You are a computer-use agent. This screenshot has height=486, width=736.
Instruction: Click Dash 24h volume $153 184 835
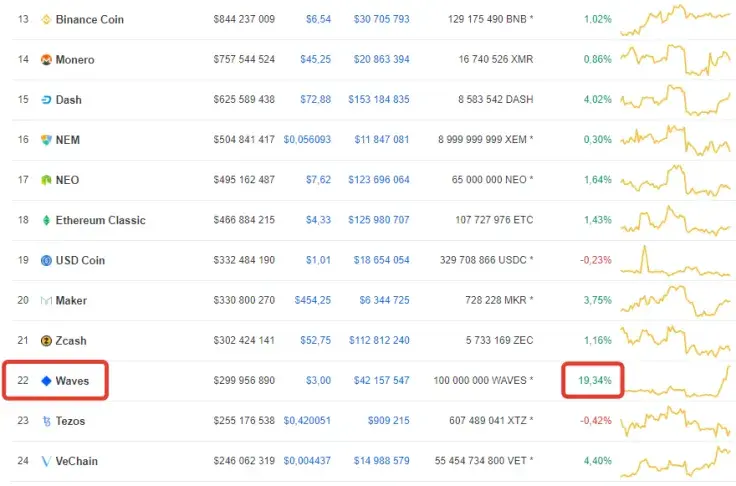[378, 100]
